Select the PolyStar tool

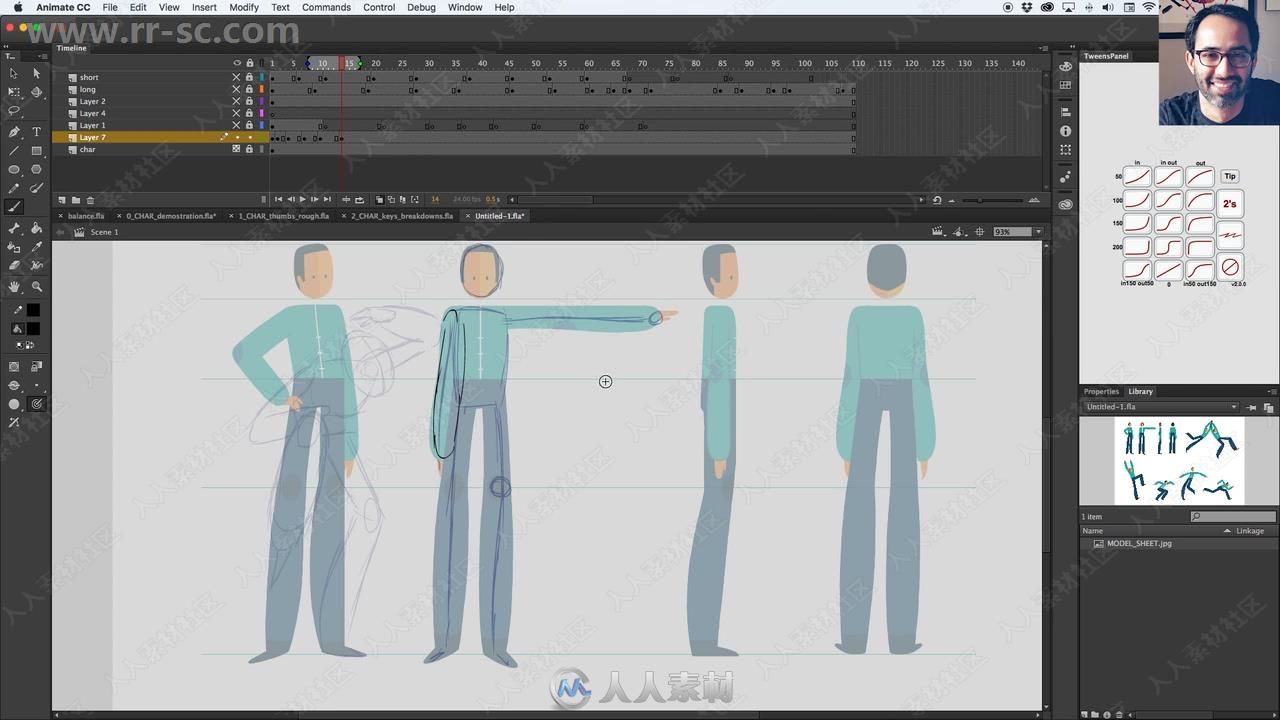pyautogui.click(x=36, y=170)
